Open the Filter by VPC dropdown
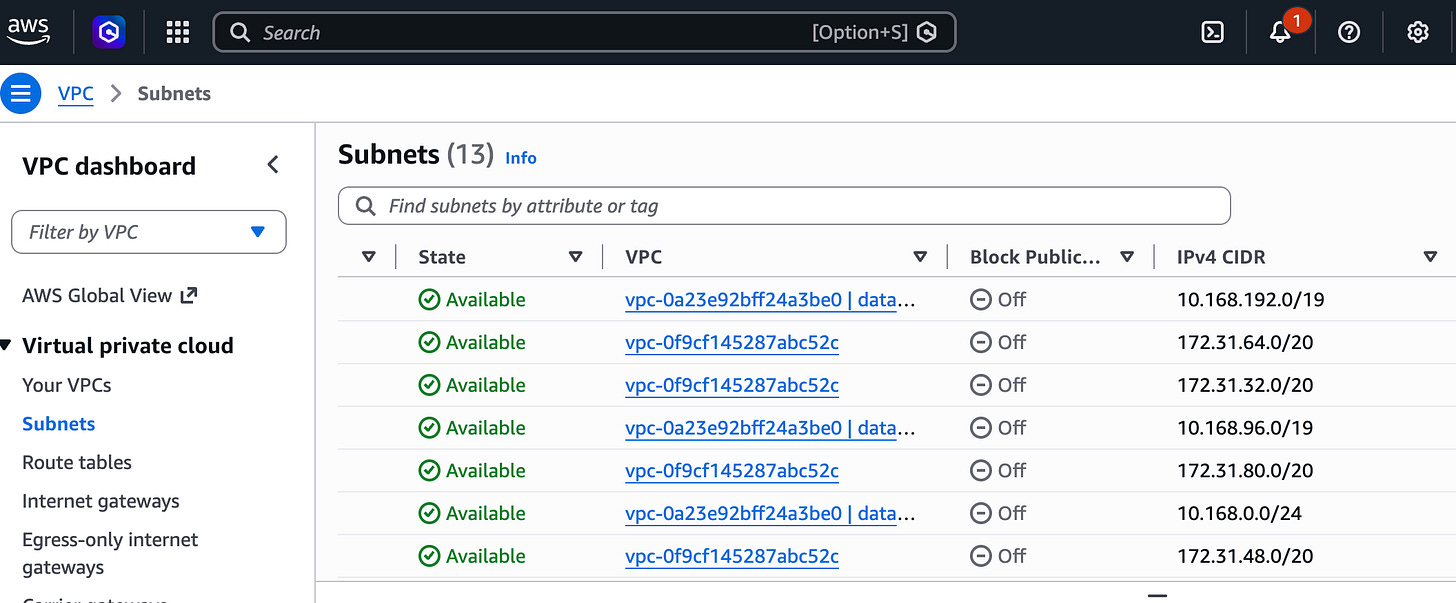The image size is (1456, 603). coord(149,232)
